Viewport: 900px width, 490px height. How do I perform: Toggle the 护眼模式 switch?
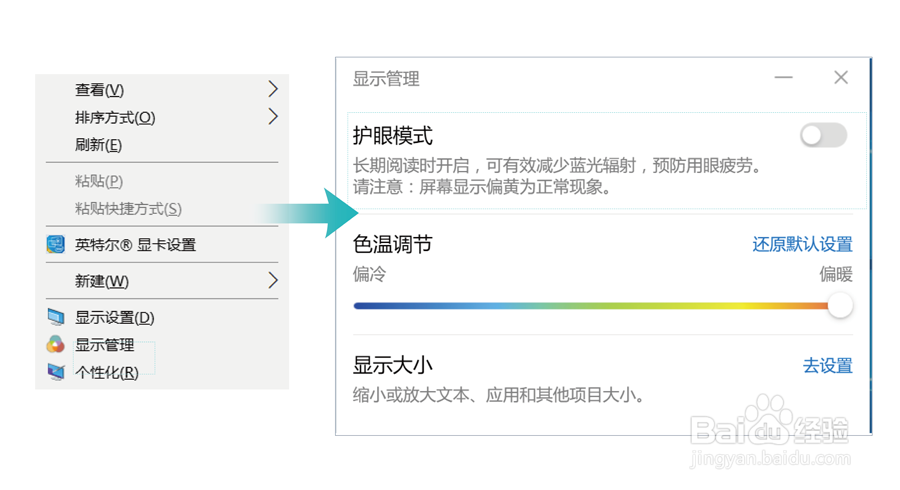point(824,135)
